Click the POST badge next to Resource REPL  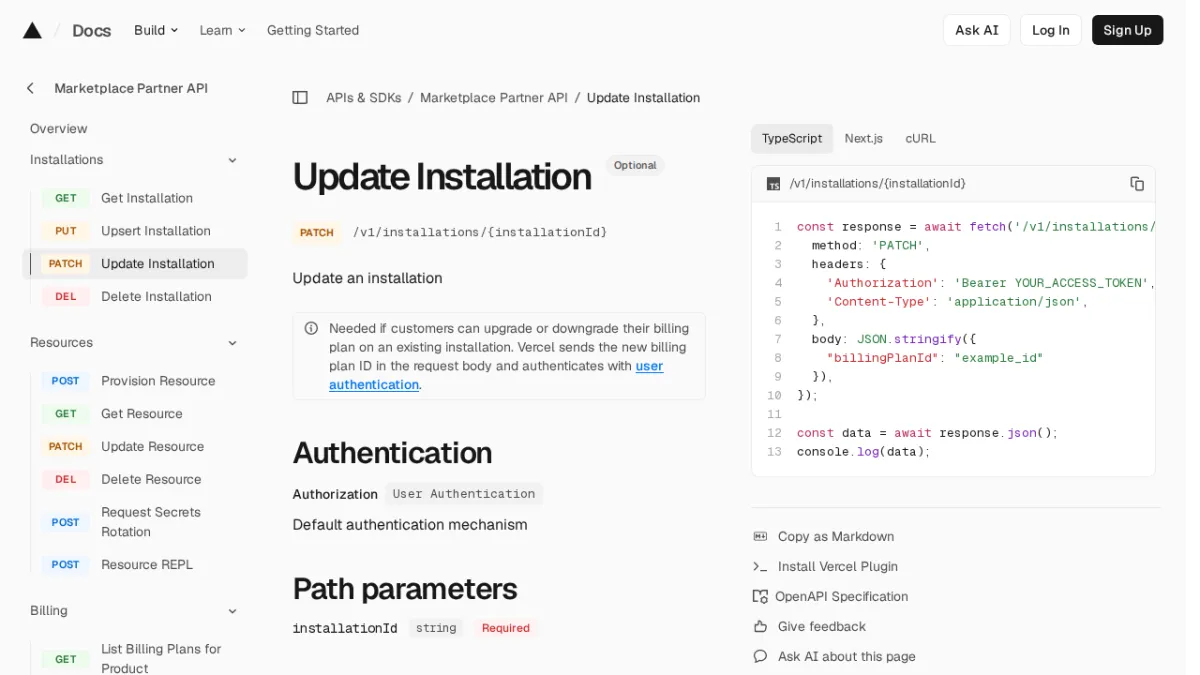point(66,564)
